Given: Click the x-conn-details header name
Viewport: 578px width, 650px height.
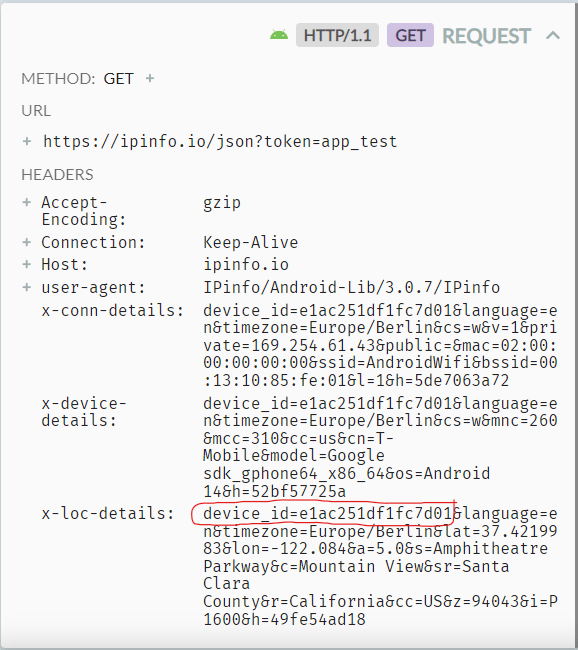Looking at the screenshot, I should 112,310.
